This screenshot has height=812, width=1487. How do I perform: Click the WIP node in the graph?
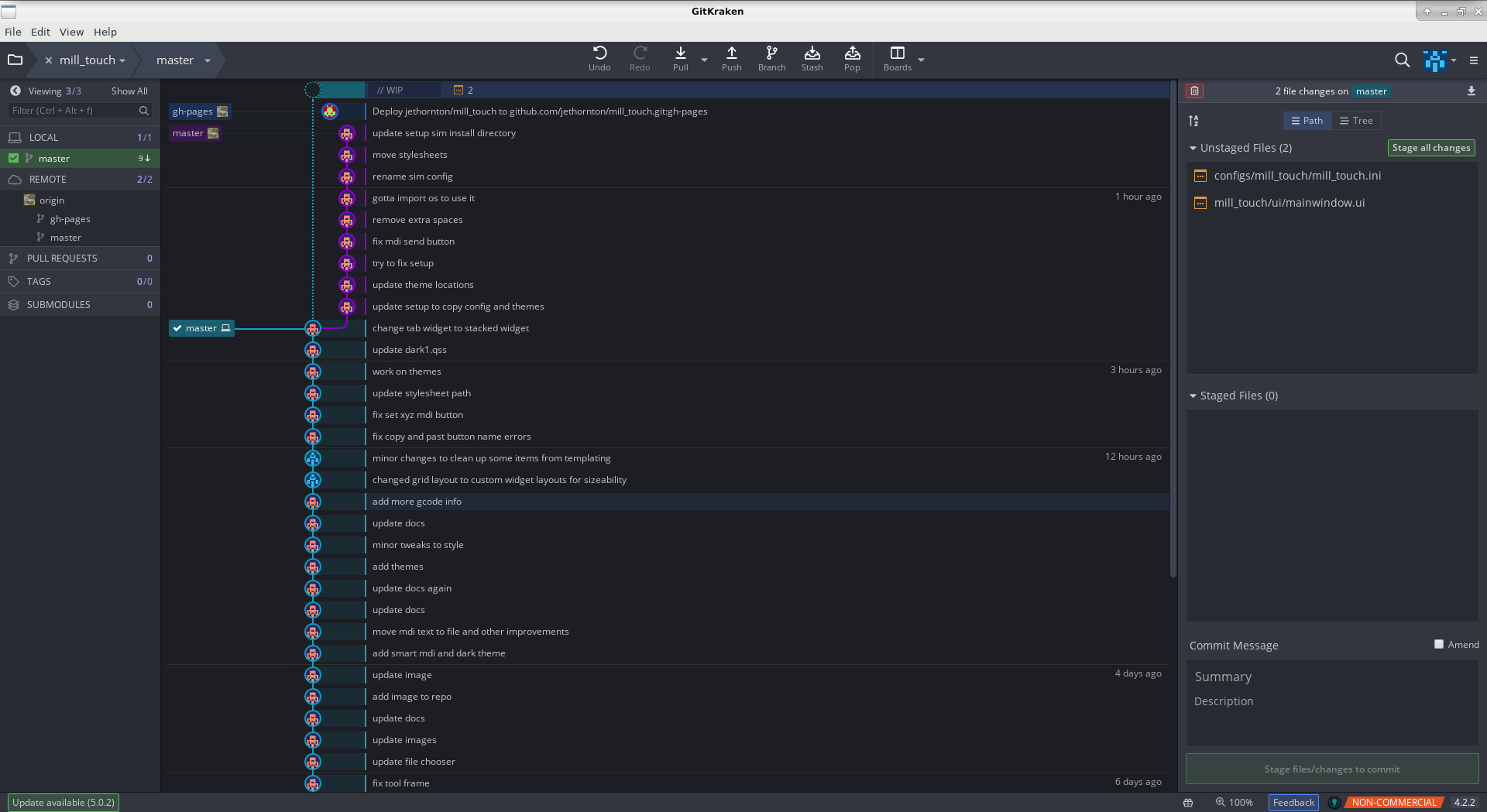(312, 90)
